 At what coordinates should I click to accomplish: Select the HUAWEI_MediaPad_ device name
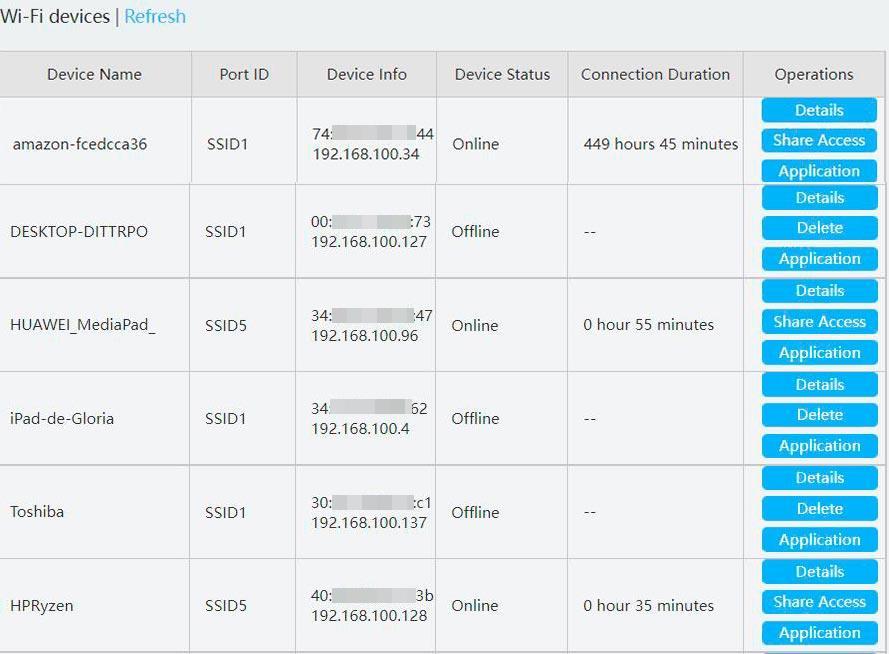(83, 325)
